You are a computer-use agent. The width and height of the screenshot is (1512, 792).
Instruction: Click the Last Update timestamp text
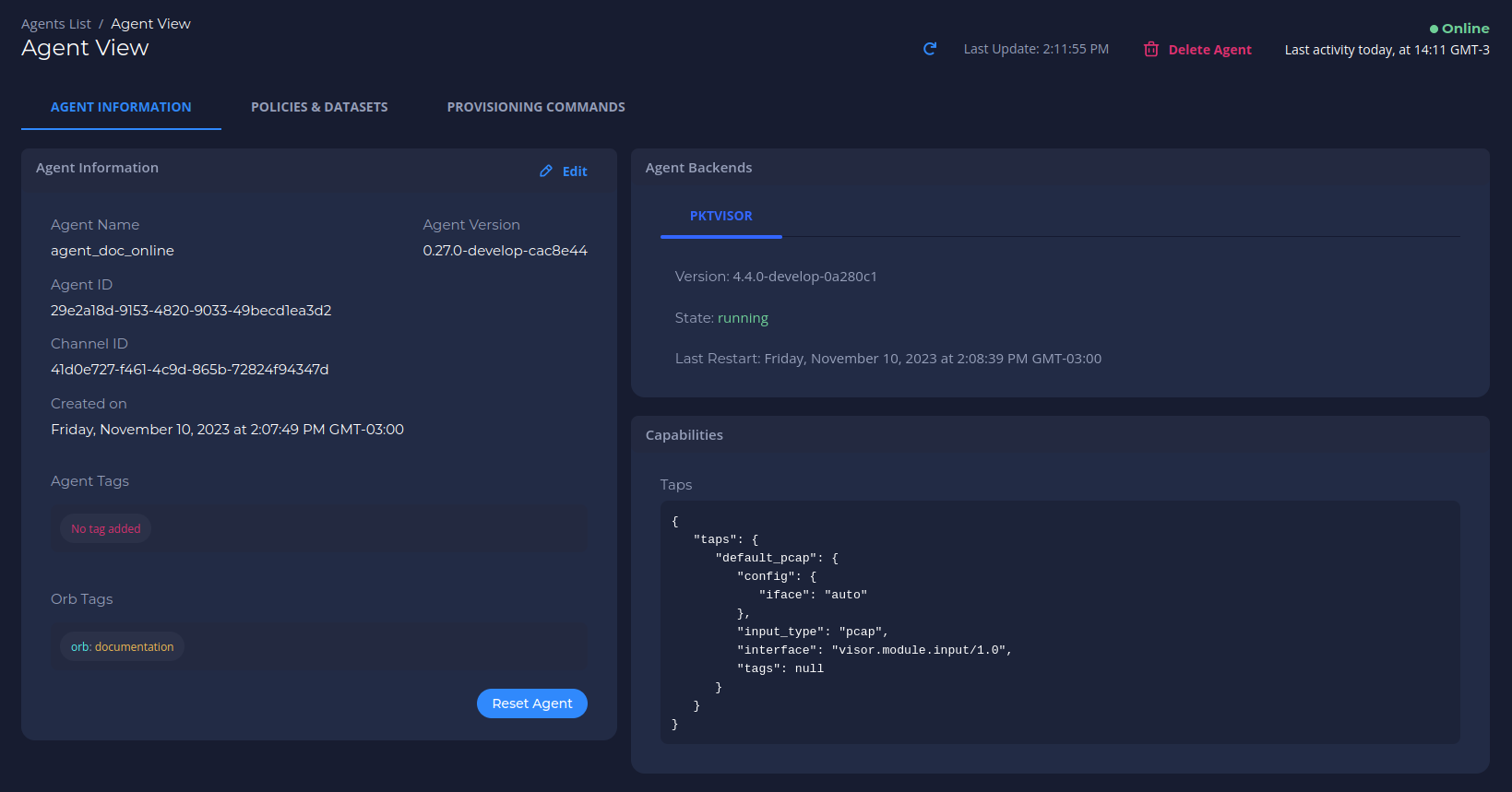click(1036, 49)
